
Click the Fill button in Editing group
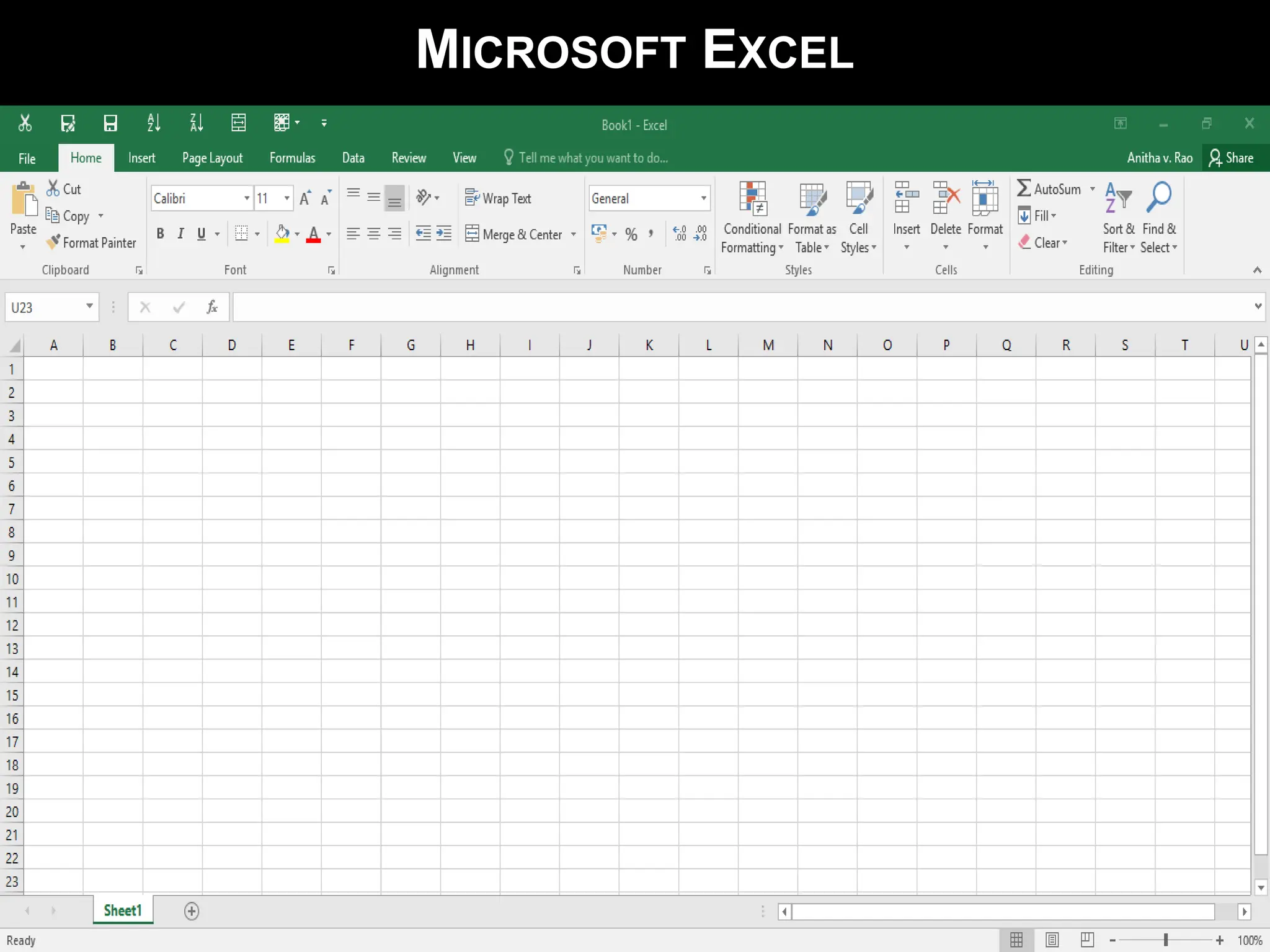click(1037, 216)
